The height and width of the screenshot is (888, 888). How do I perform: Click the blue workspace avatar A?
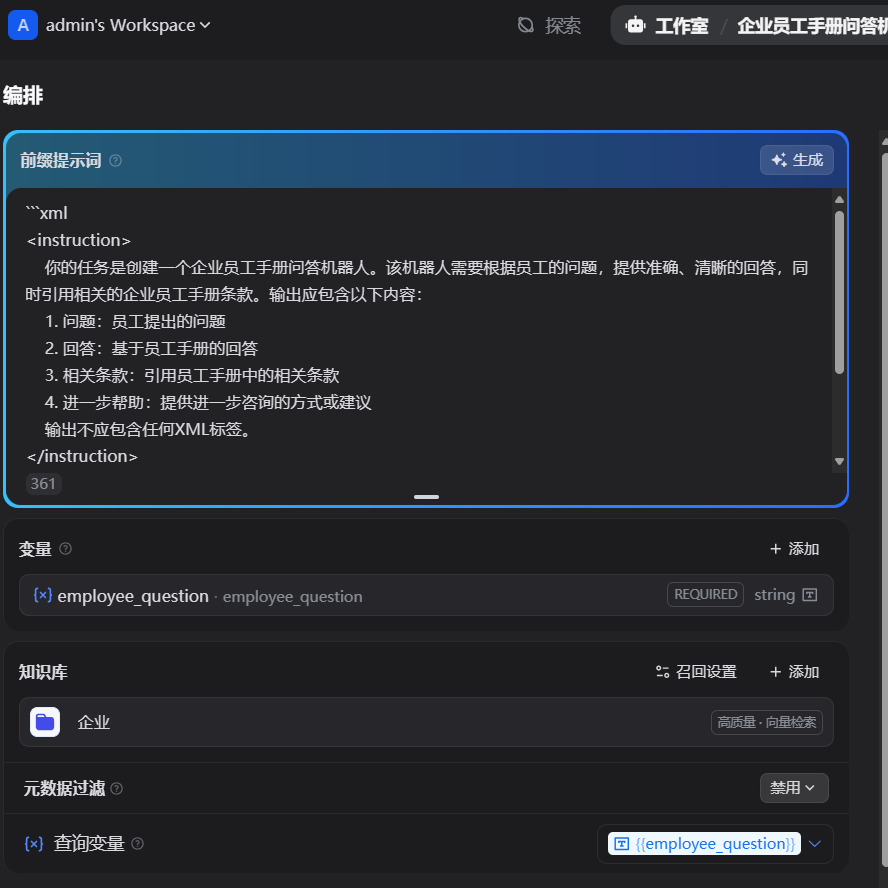pos(23,25)
